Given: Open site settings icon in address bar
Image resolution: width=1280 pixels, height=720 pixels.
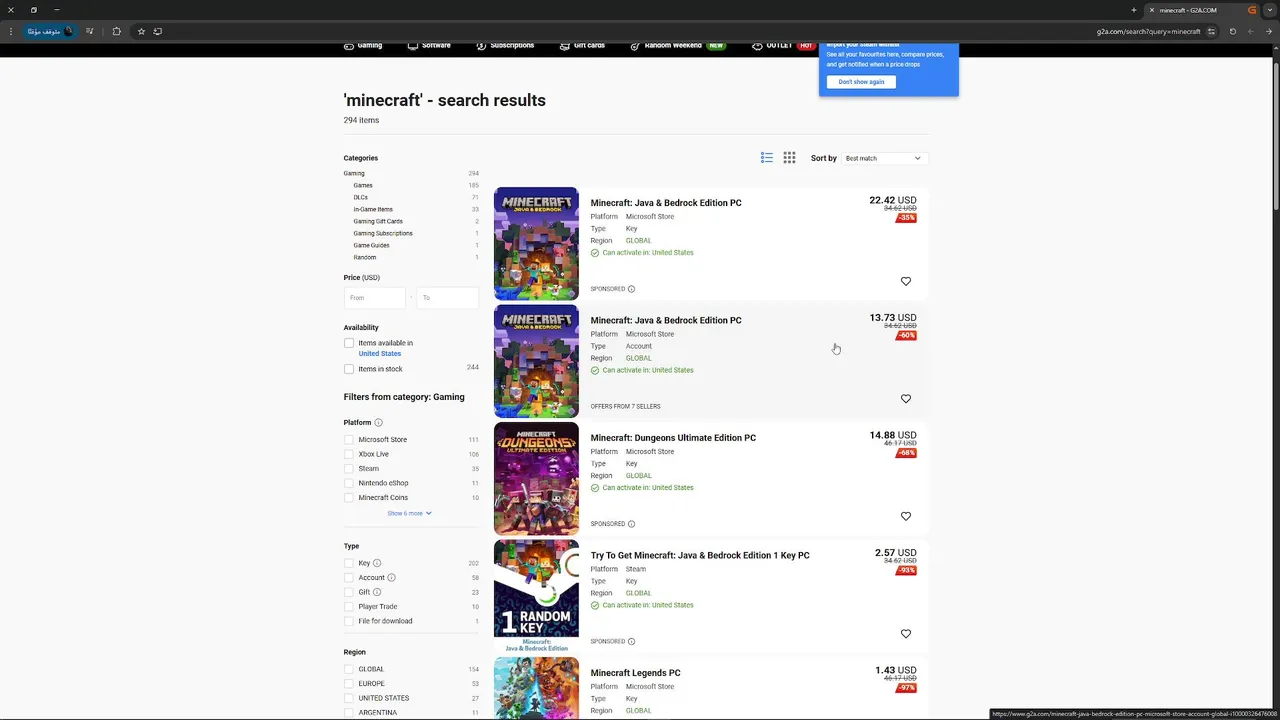Looking at the screenshot, I should pos(1211,31).
